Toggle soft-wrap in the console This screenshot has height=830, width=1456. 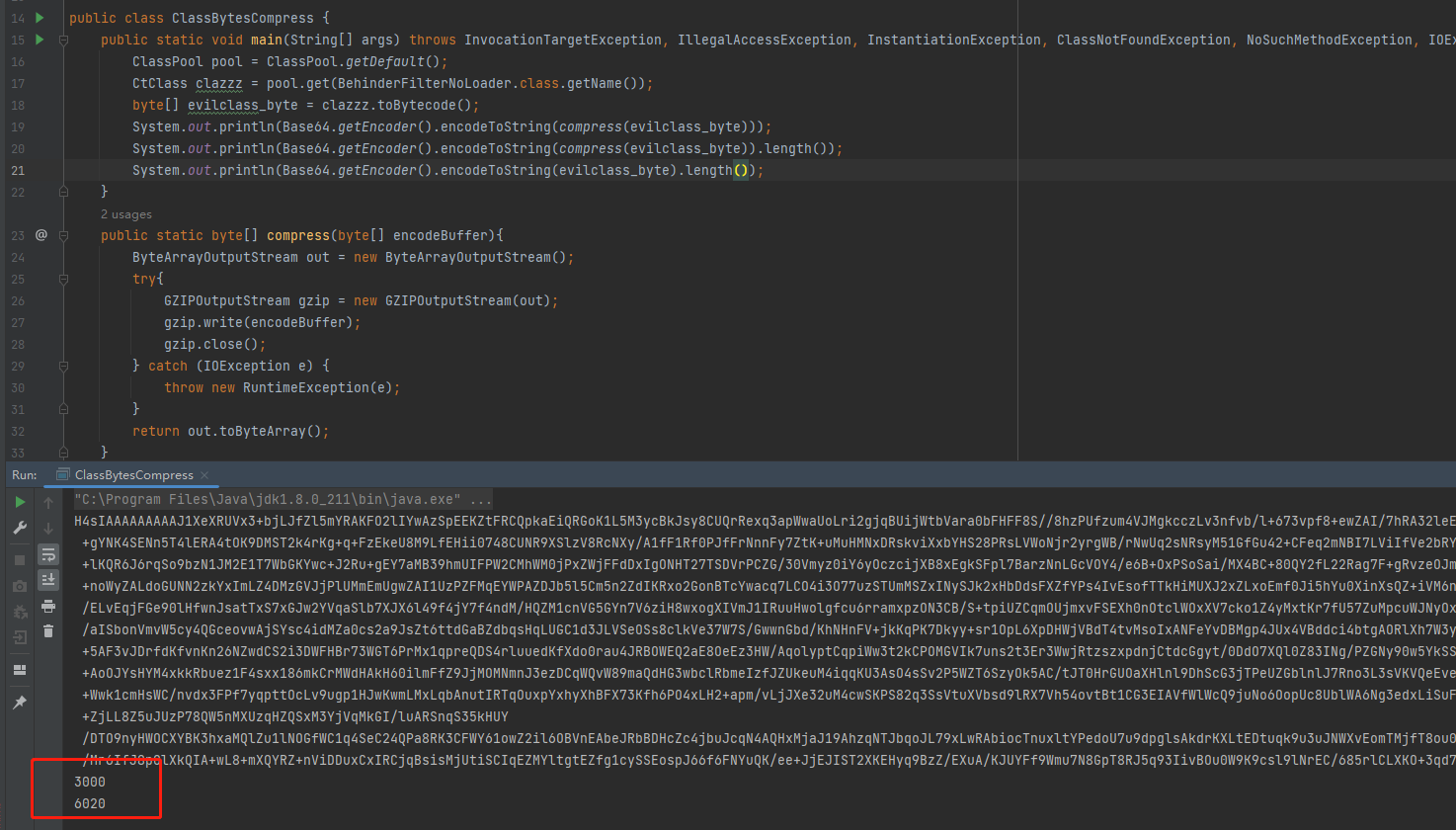48,554
